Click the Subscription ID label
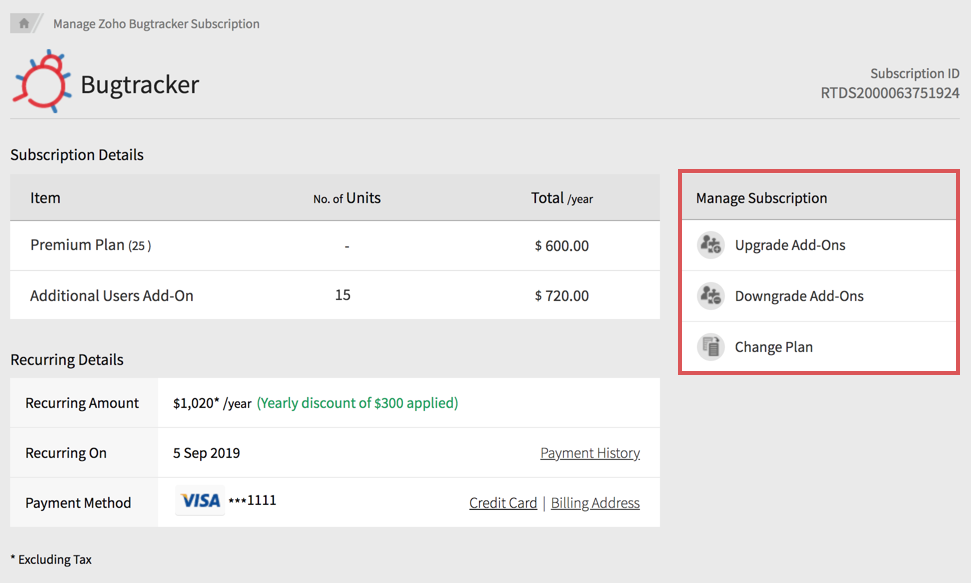The width and height of the screenshot is (971, 583). [x=915, y=73]
